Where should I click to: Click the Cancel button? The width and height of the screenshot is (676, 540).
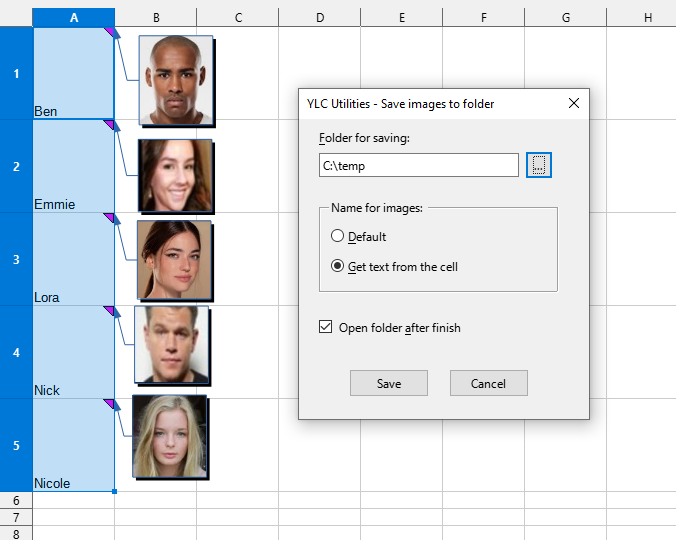[x=488, y=383]
